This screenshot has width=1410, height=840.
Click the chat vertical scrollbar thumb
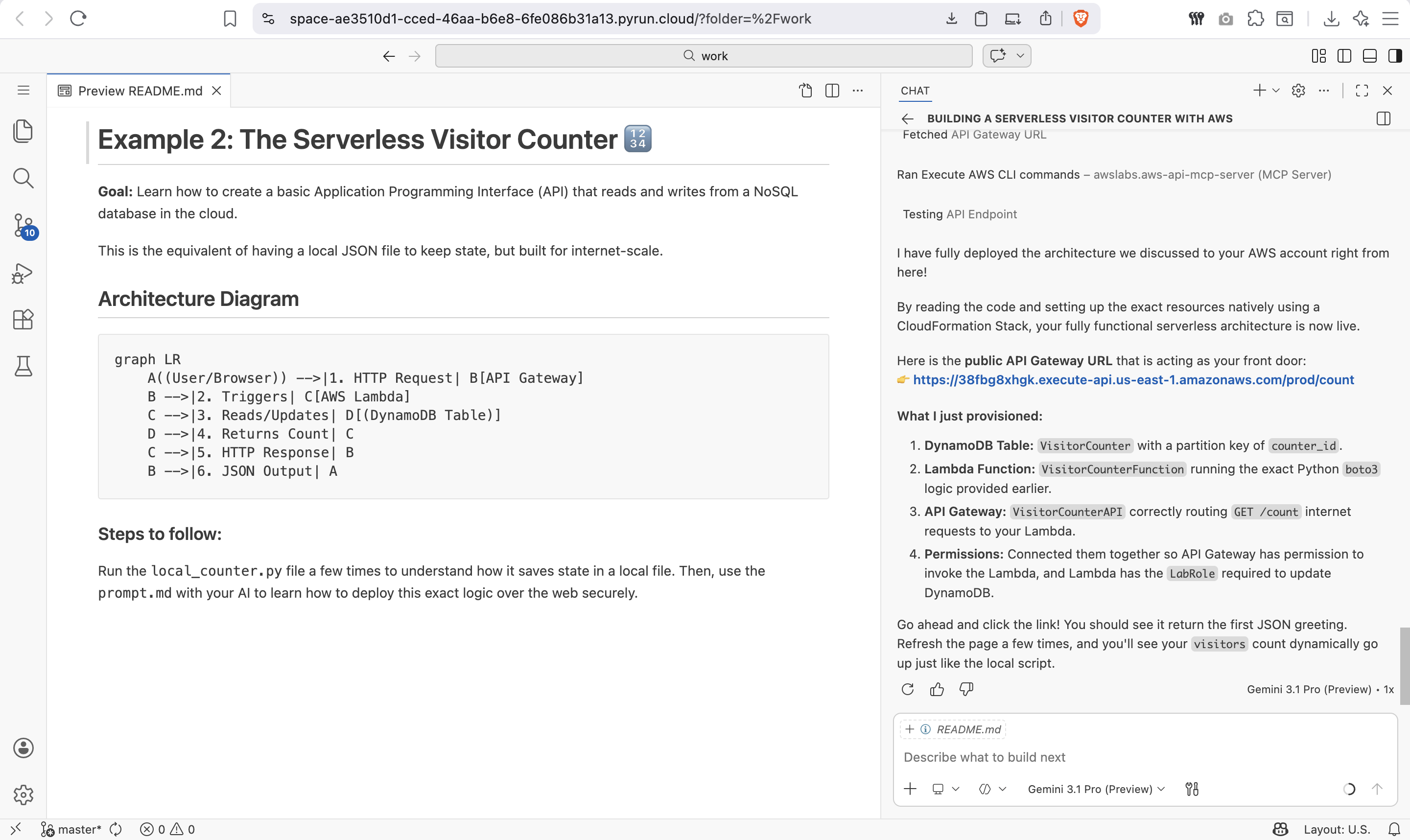click(1404, 666)
